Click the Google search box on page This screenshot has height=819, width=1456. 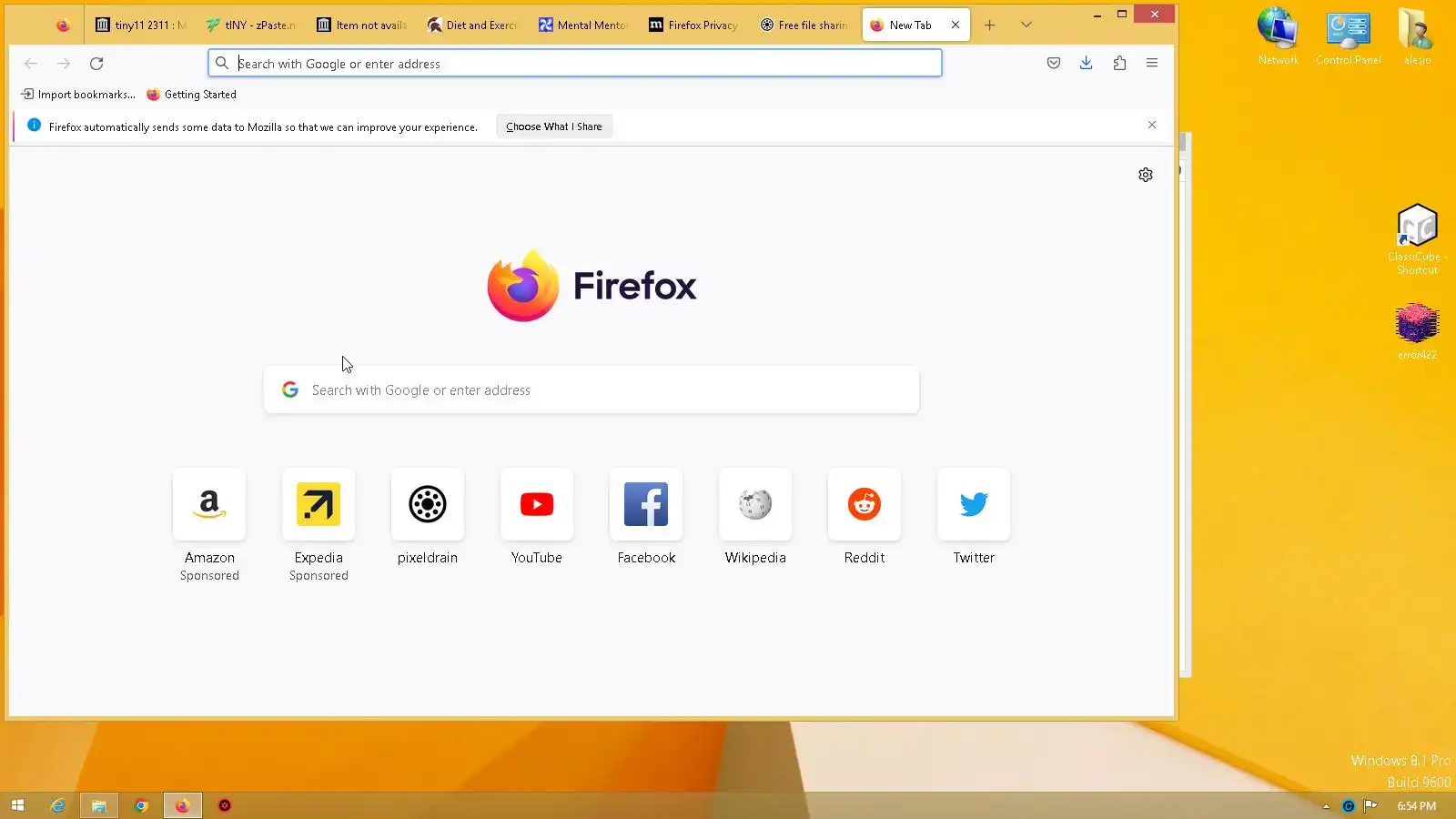(x=591, y=390)
